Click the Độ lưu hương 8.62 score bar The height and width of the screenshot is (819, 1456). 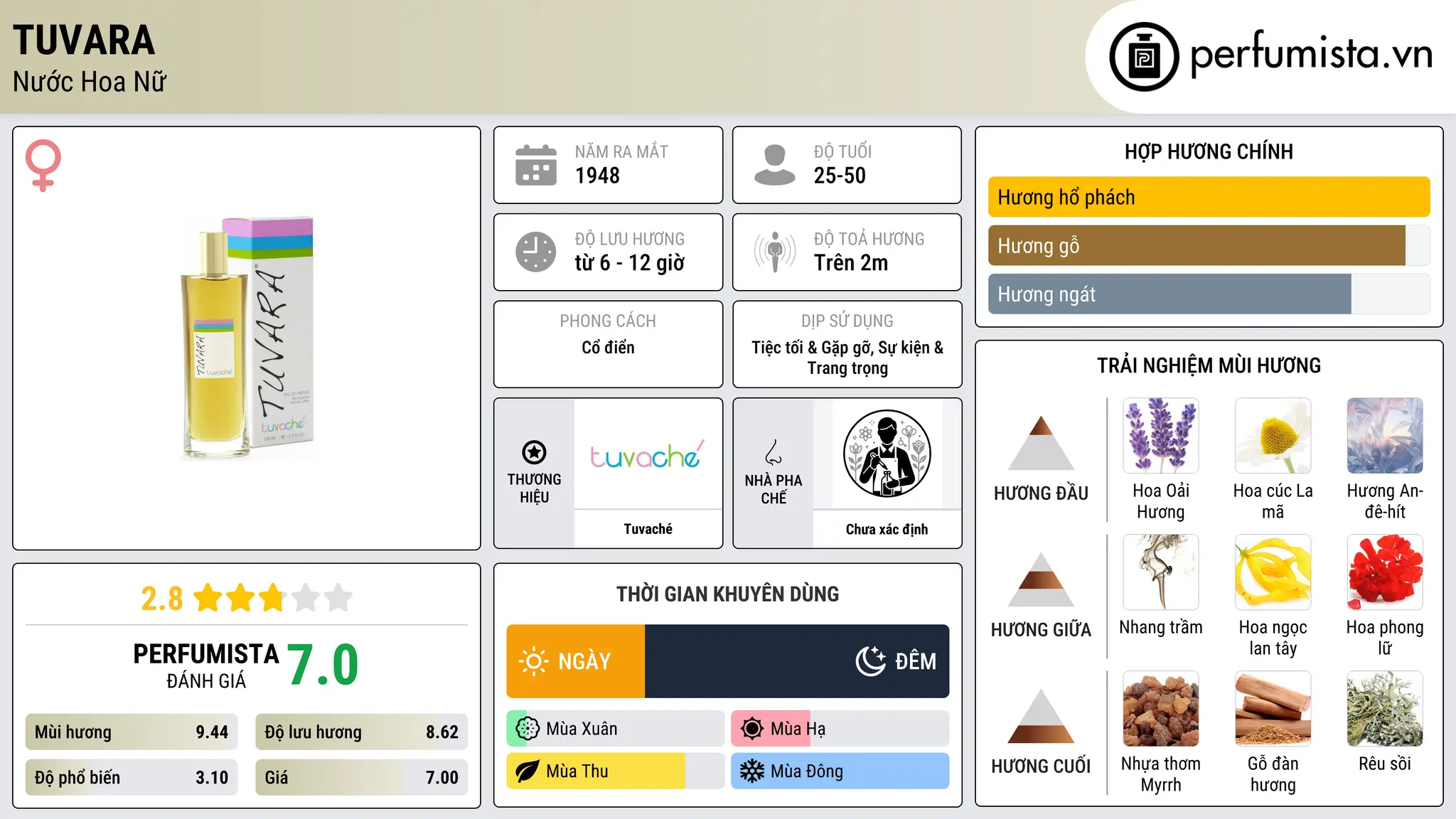tap(361, 732)
